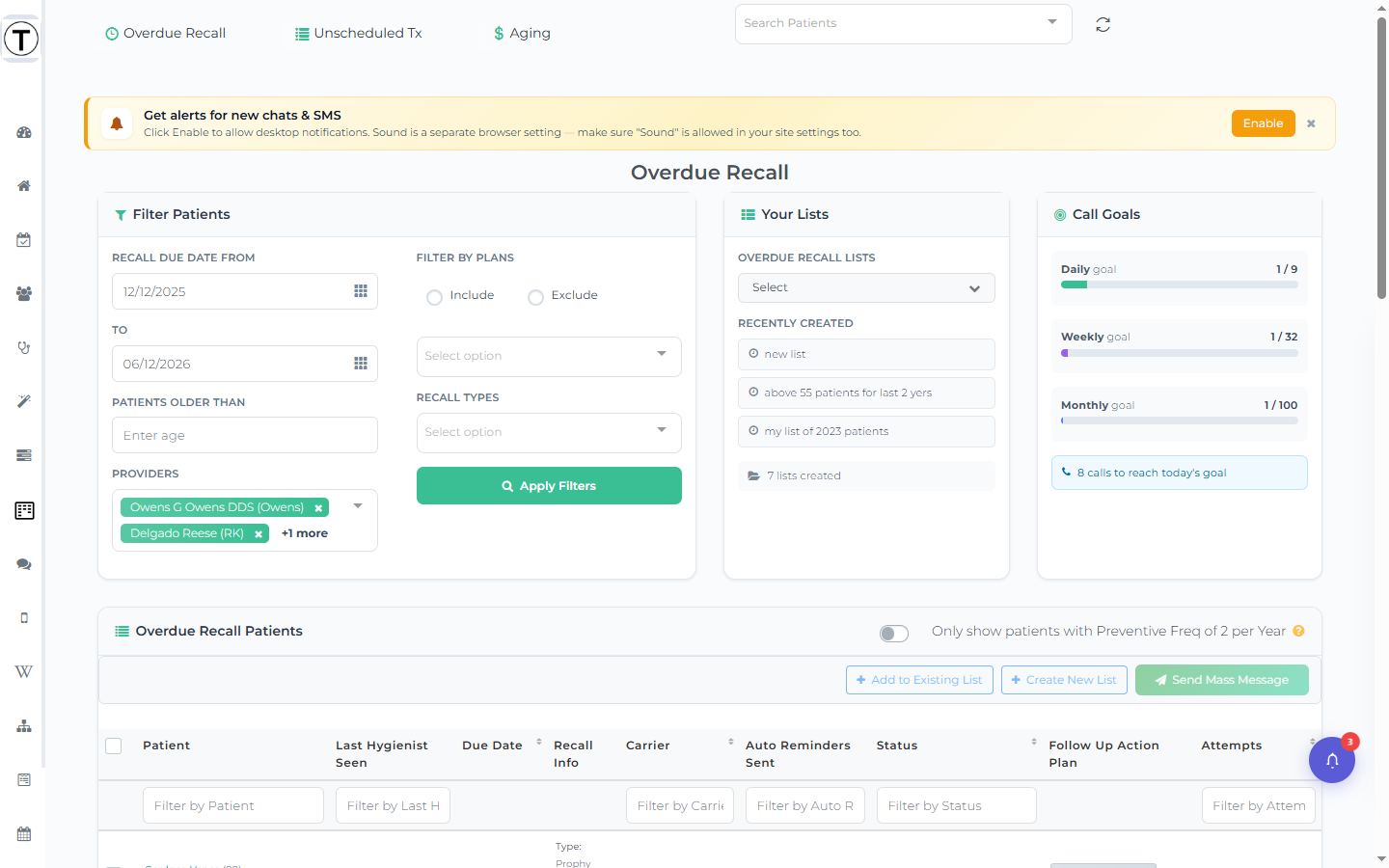Enable desktop notifications in the banner
The height and width of the screenshot is (868, 1389).
click(x=1263, y=123)
